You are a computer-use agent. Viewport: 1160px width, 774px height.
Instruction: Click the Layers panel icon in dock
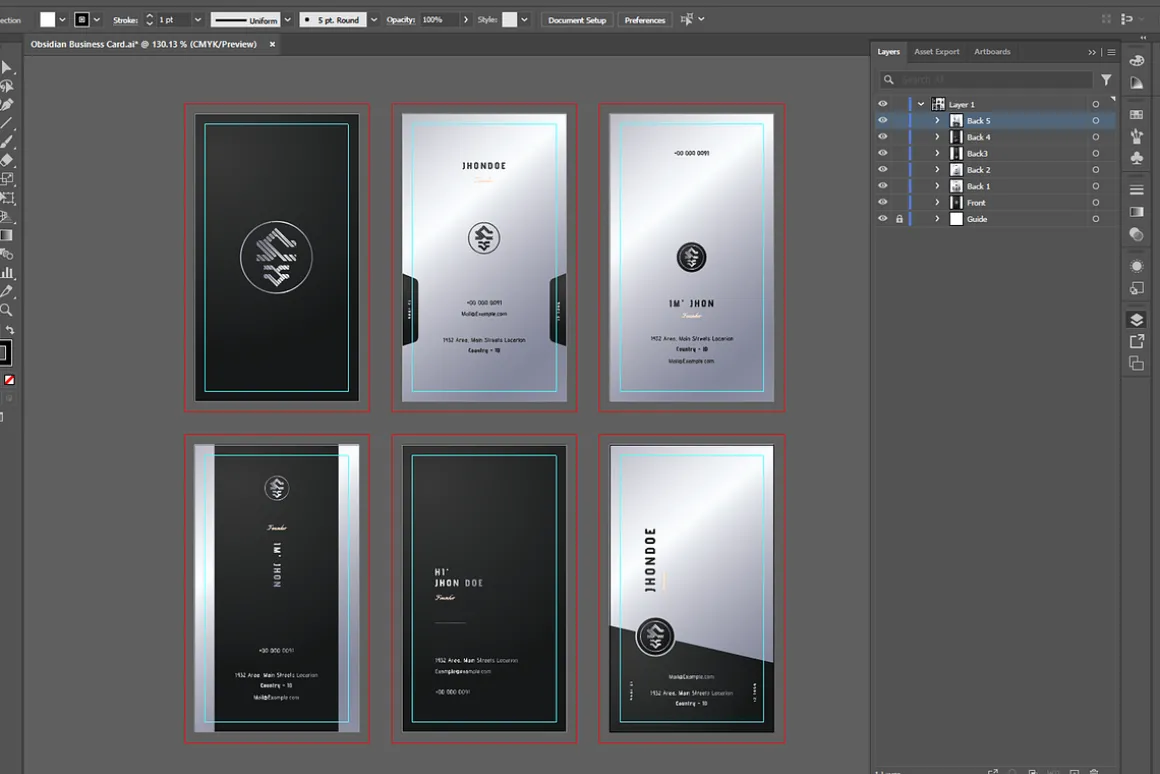point(1137,320)
